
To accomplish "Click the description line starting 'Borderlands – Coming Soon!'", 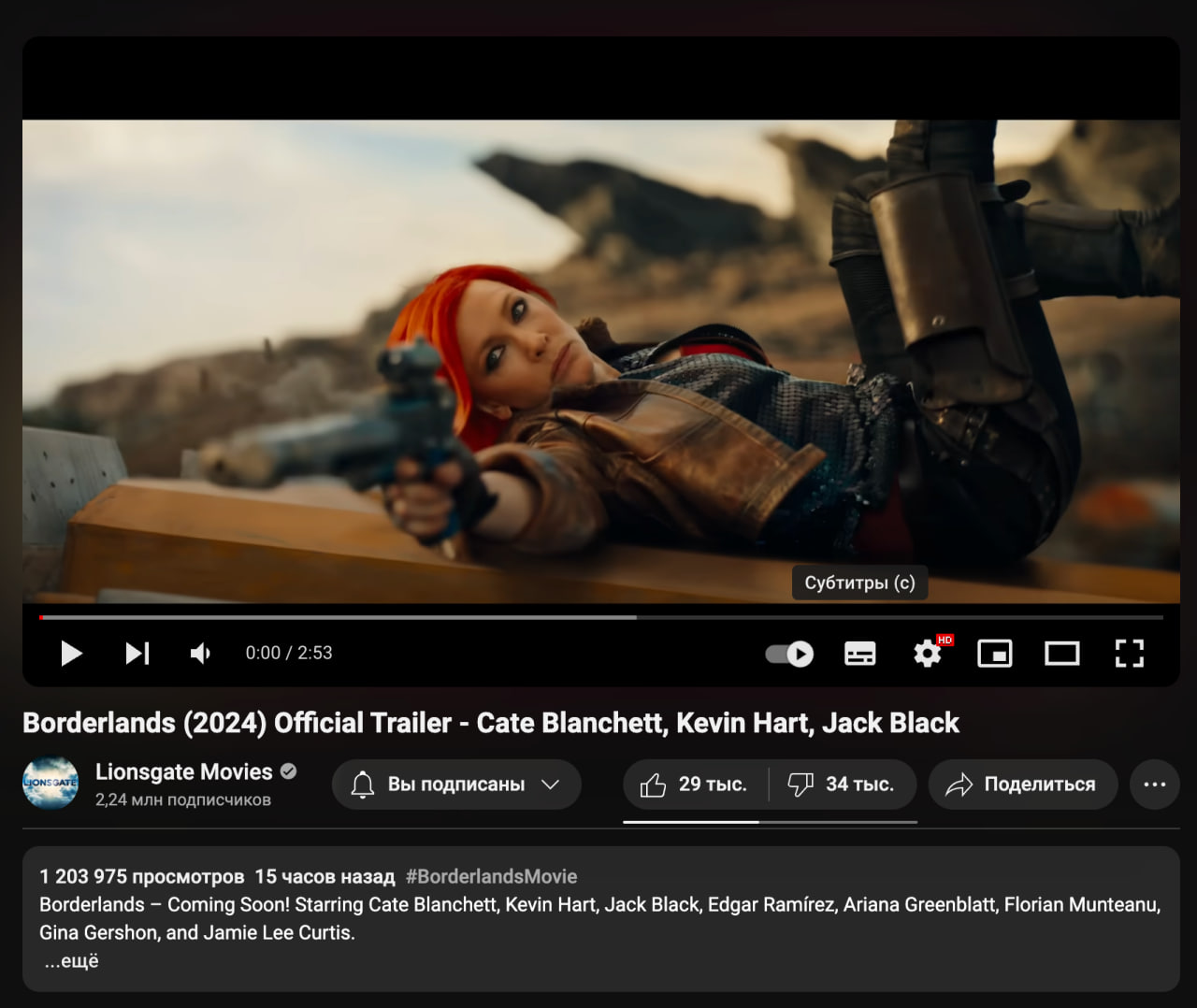I will coord(599,904).
